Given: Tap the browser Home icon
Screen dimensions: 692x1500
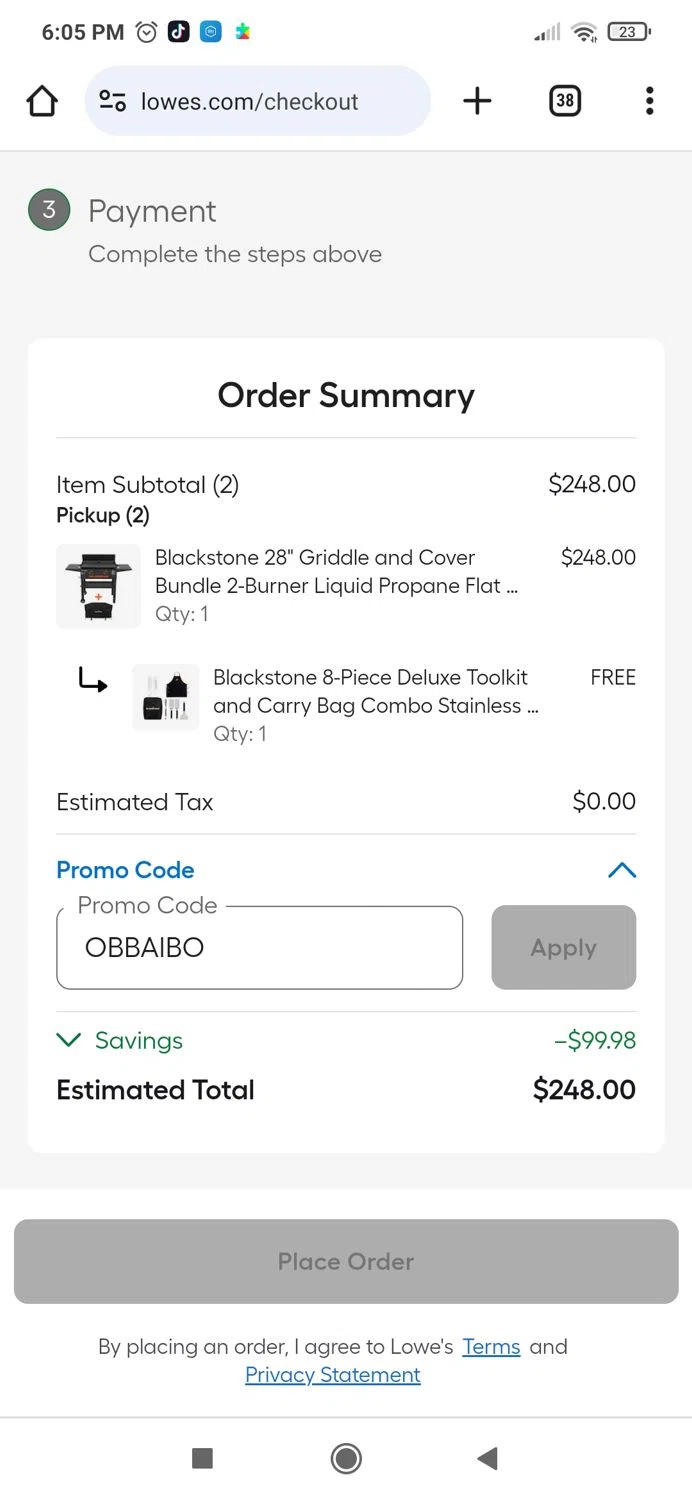Looking at the screenshot, I should point(41,101).
